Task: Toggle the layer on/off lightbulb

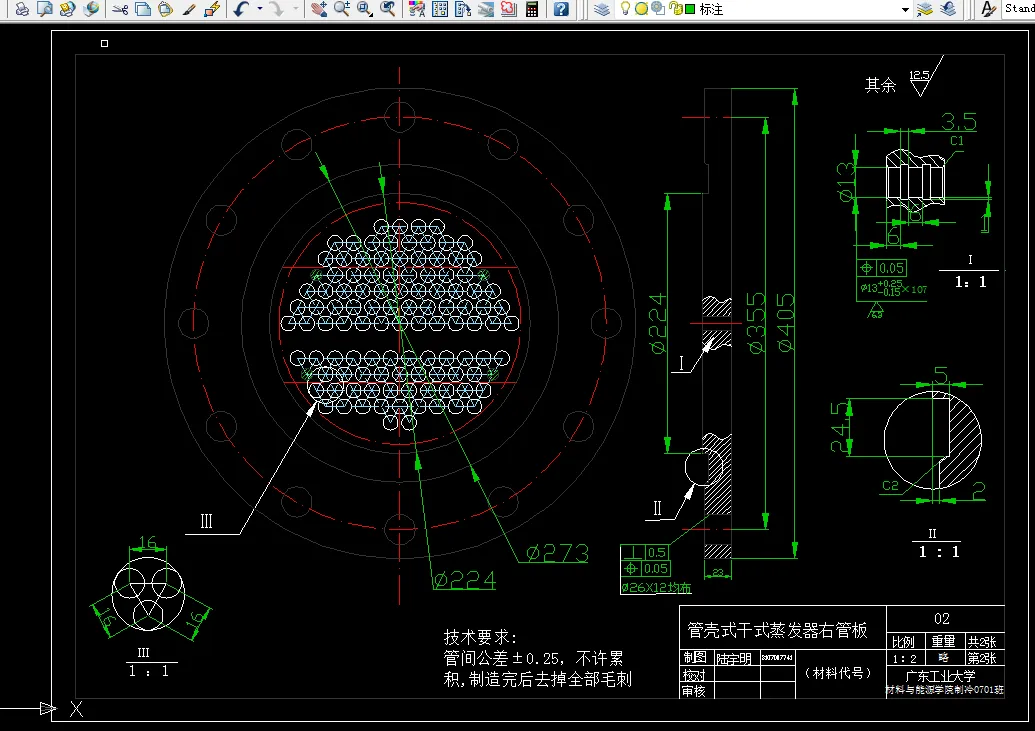Action: pos(625,9)
